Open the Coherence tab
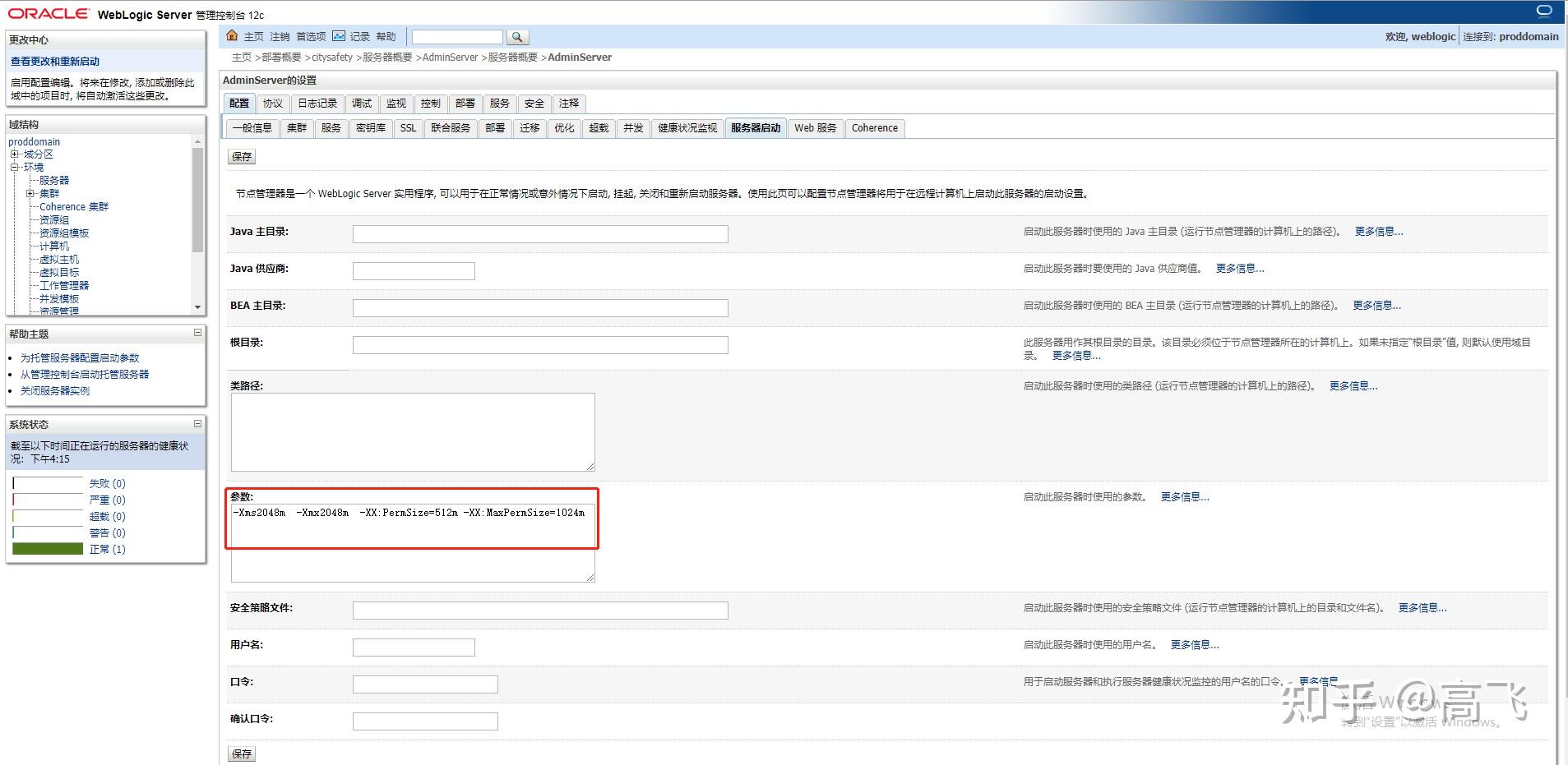Screen dimensions: 1568x765 coord(874,128)
